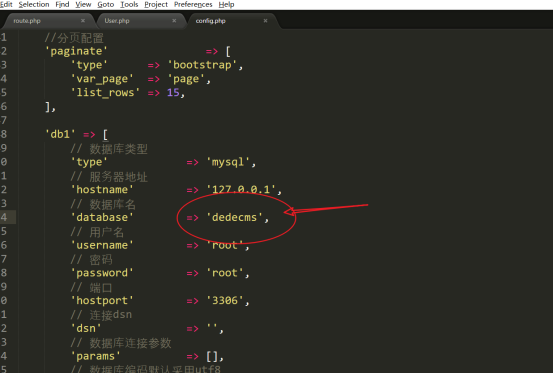The height and width of the screenshot is (373, 553).
Task: Click the 'database' key text
Action: click(102, 217)
